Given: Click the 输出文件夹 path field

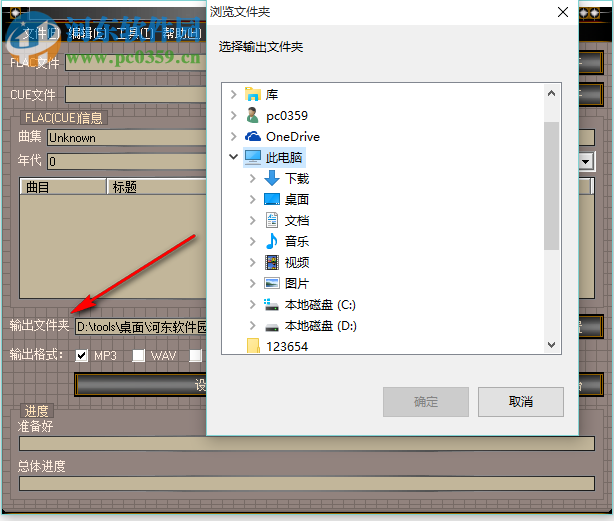Looking at the screenshot, I should (141, 326).
